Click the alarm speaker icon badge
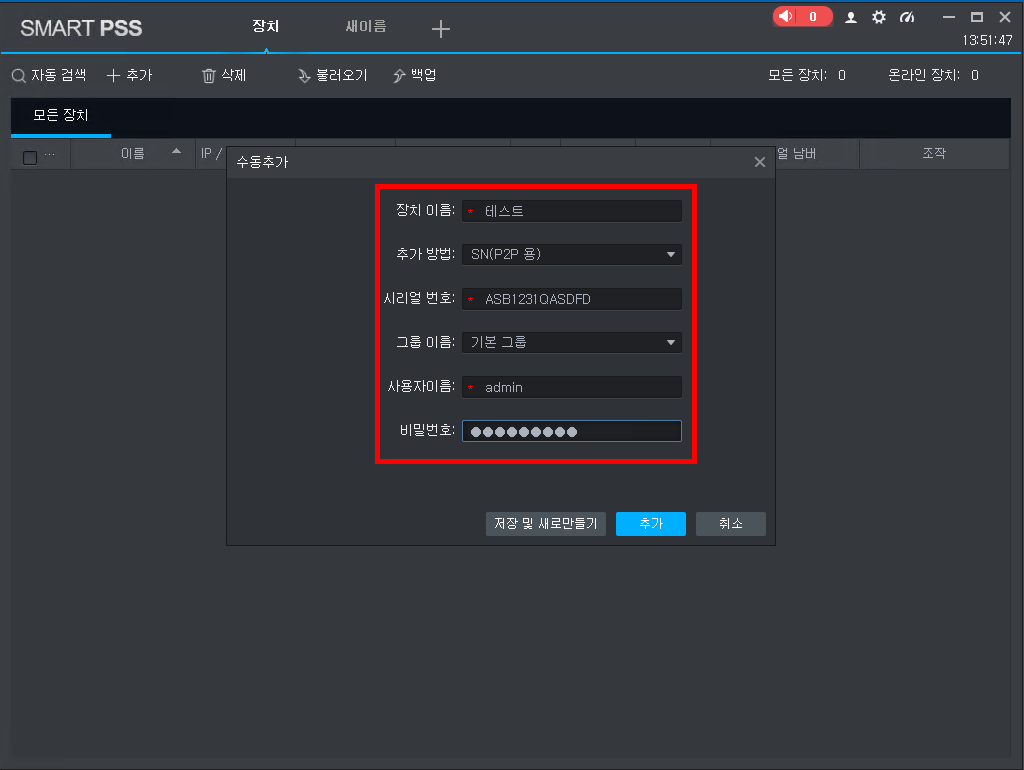1024x770 pixels. (x=786, y=16)
